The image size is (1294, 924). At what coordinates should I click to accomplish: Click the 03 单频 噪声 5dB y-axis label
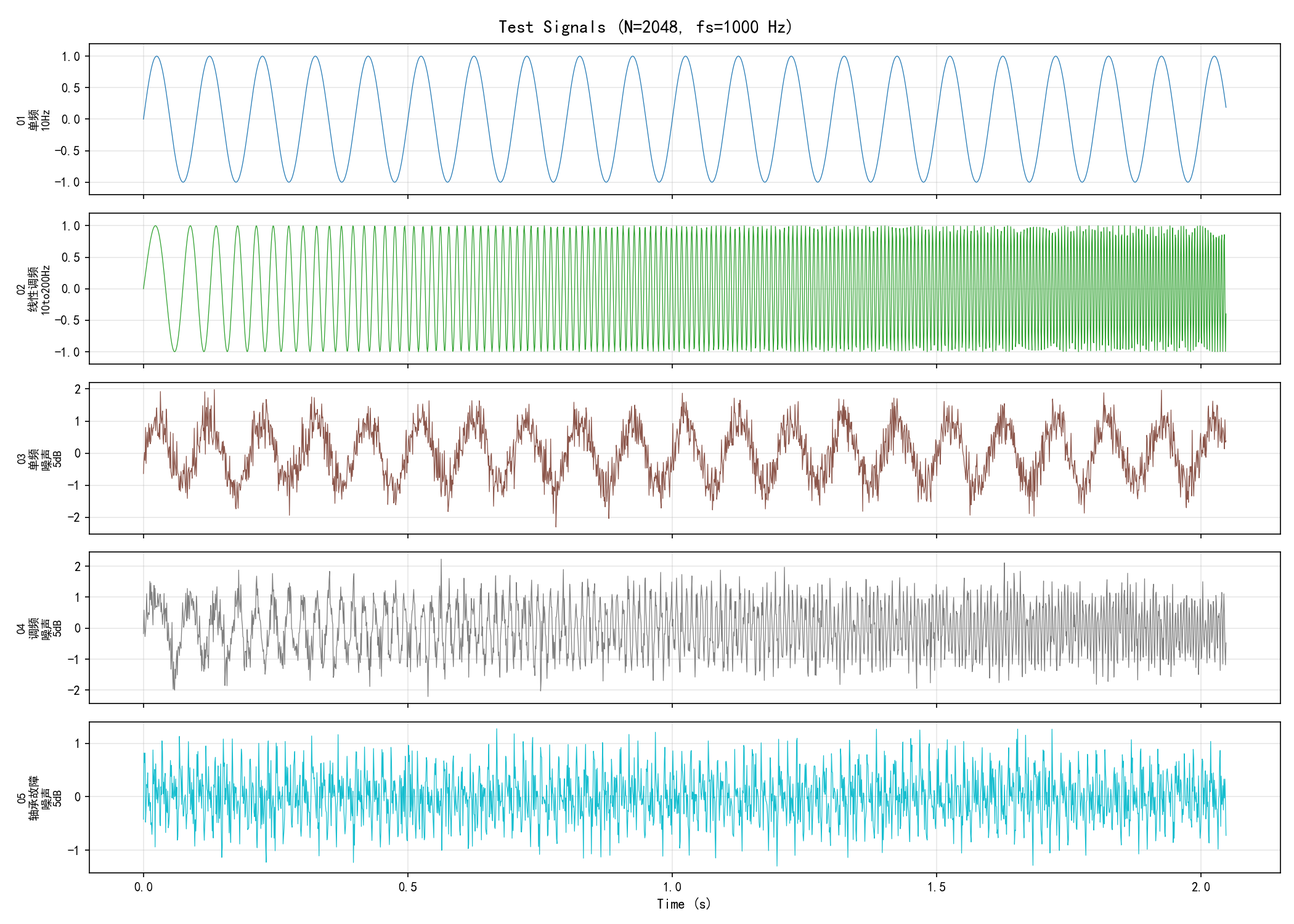39,459
